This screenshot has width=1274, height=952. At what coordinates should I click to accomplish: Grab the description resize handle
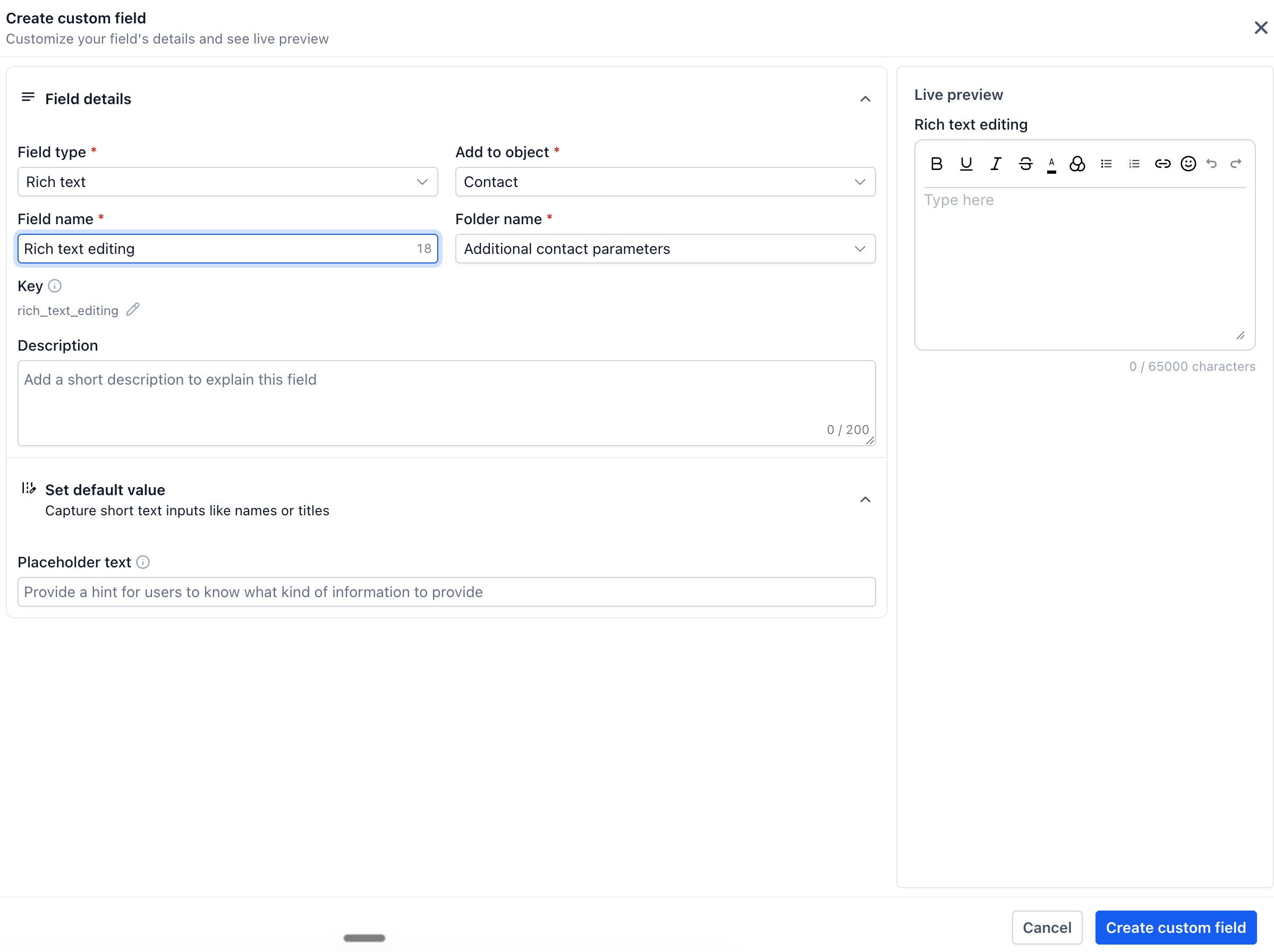tap(870, 440)
